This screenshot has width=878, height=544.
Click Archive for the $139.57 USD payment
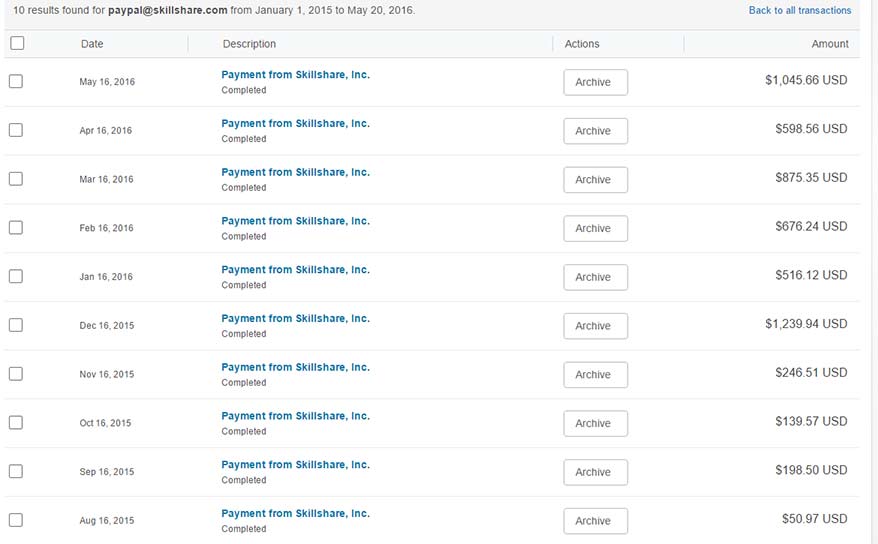[x=595, y=423]
